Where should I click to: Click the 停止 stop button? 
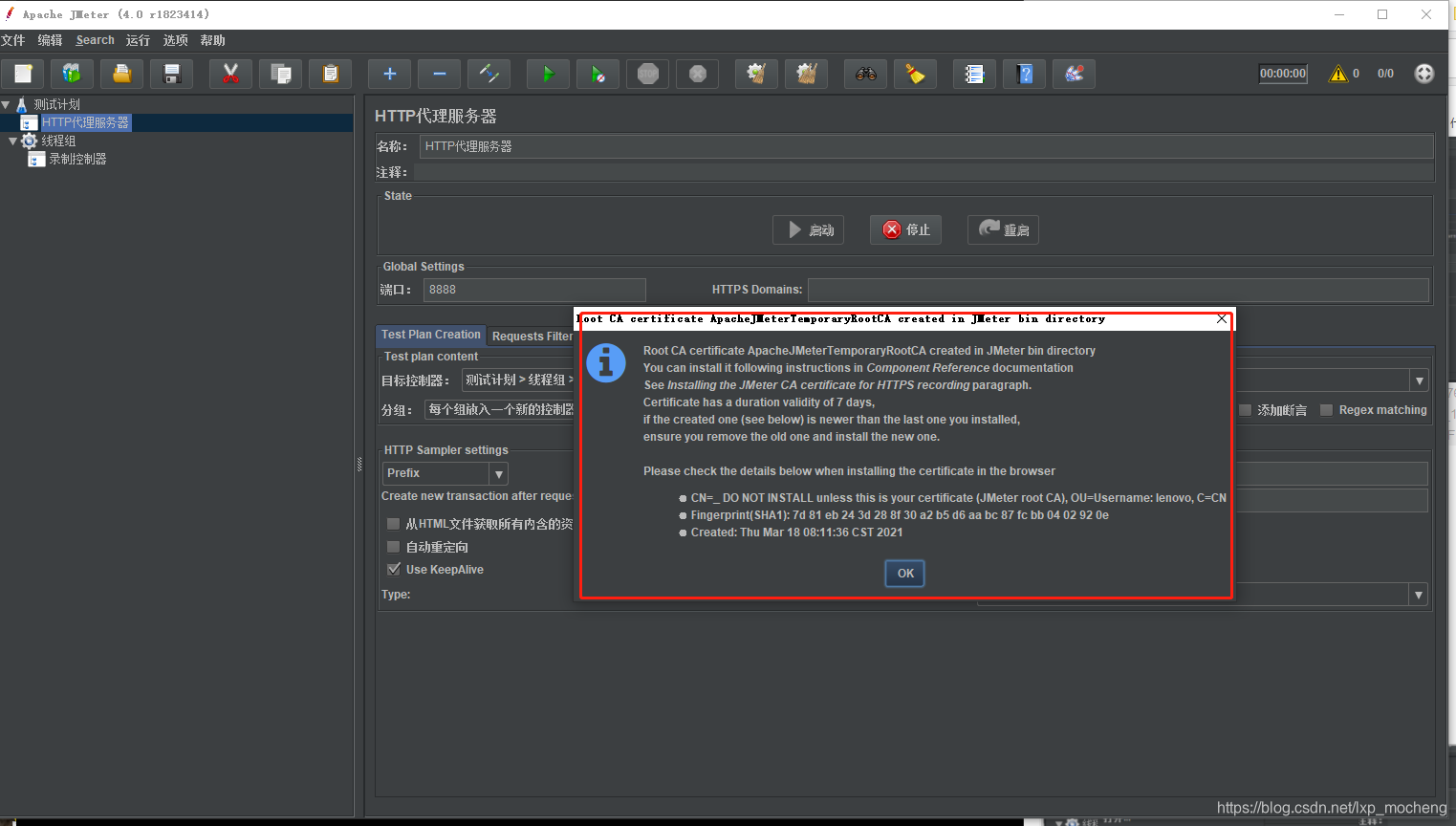pos(905,229)
